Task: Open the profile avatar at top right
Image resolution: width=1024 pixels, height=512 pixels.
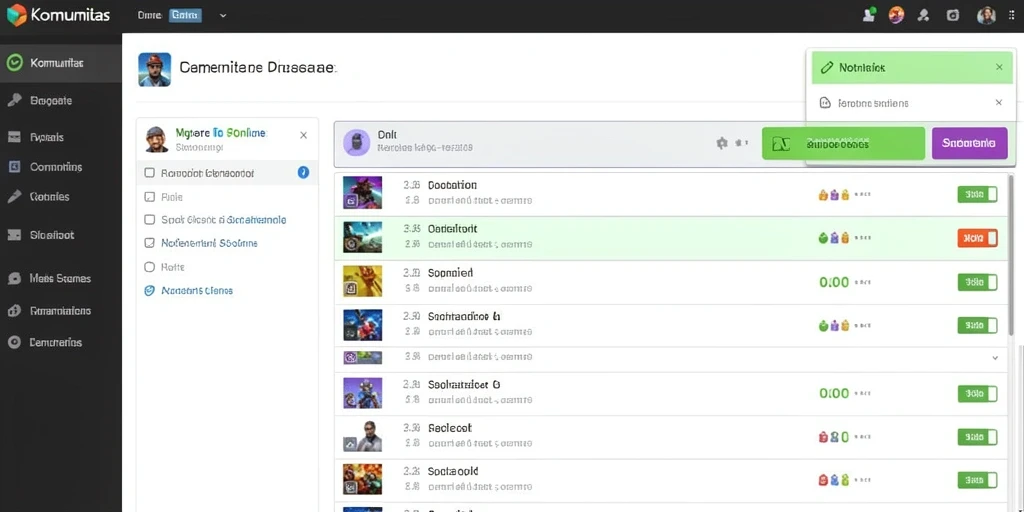Action: [986, 15]
